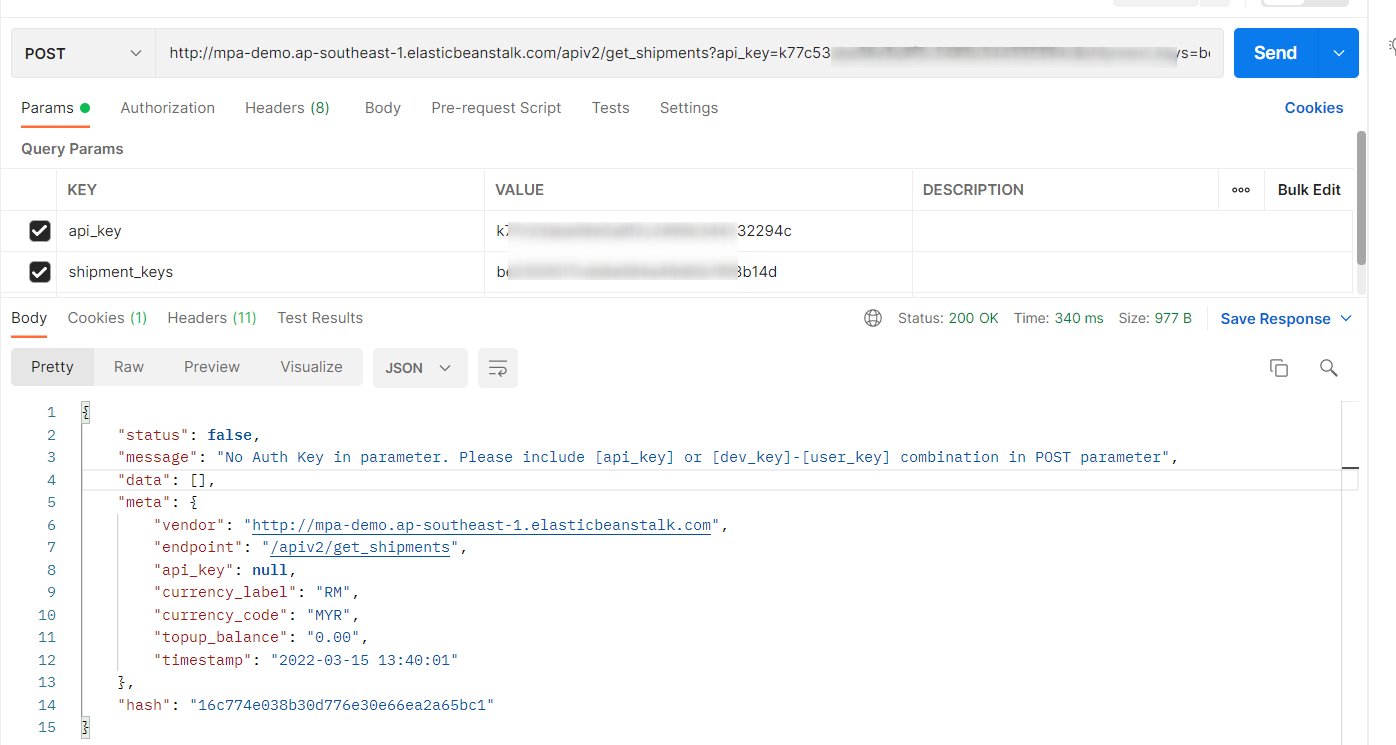Click the "currency_label": "RM" line

256,592
